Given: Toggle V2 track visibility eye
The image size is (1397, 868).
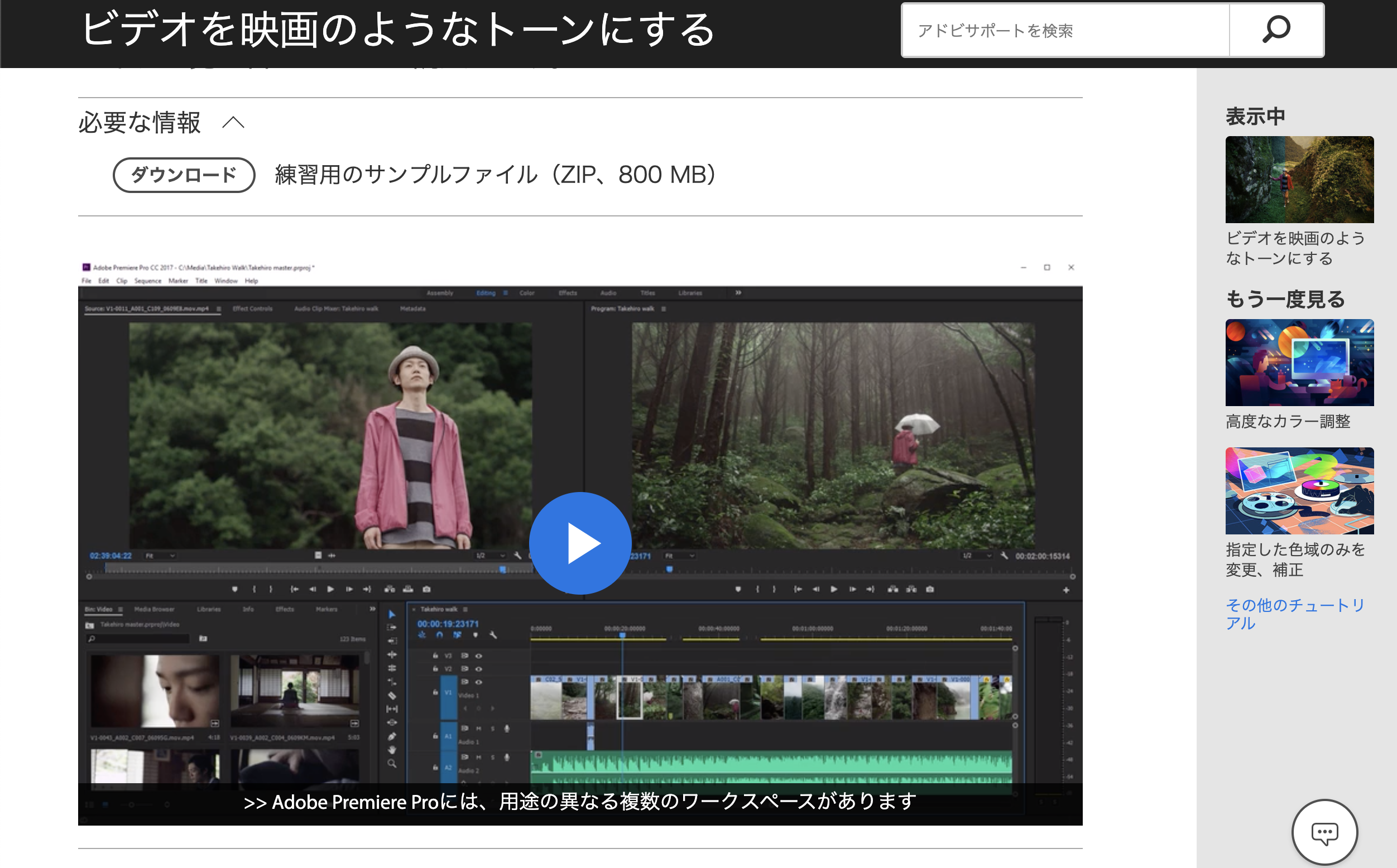Looking at the screenshot, I should [478, 669].
